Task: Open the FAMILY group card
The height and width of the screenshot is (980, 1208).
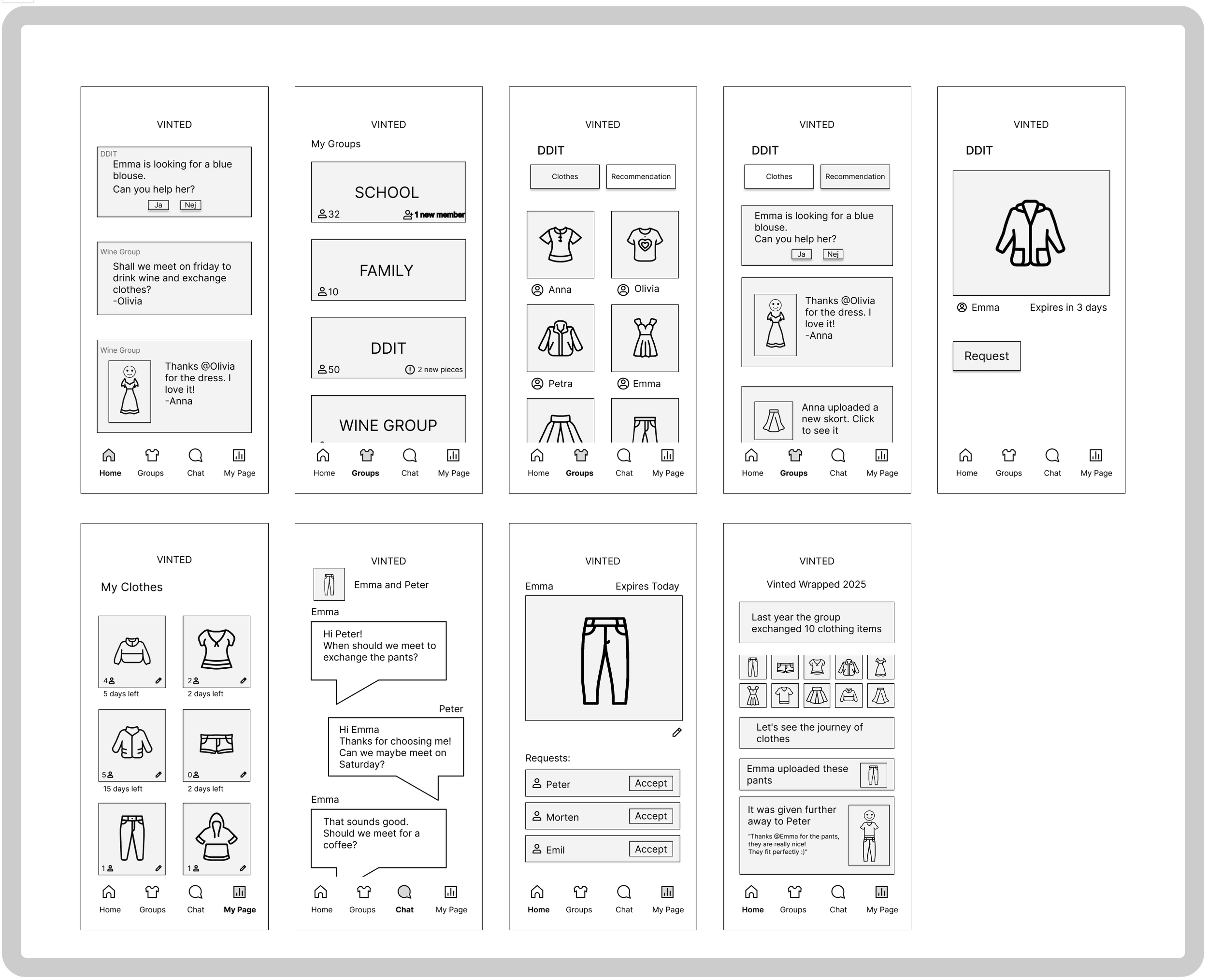Action: click(389, 271)
